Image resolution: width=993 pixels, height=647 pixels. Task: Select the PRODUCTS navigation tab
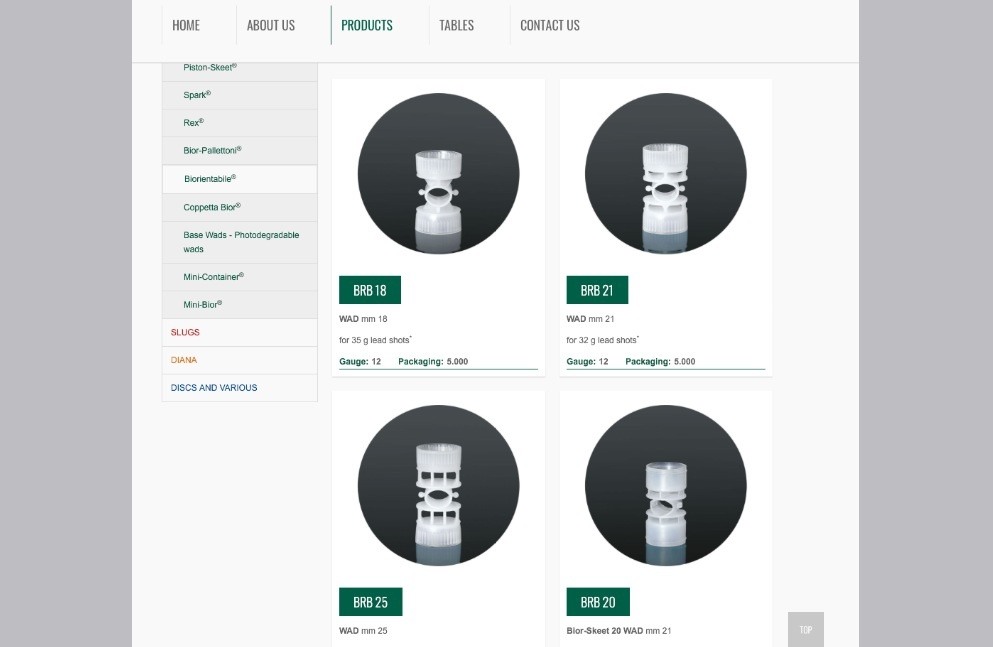[367, 25]
